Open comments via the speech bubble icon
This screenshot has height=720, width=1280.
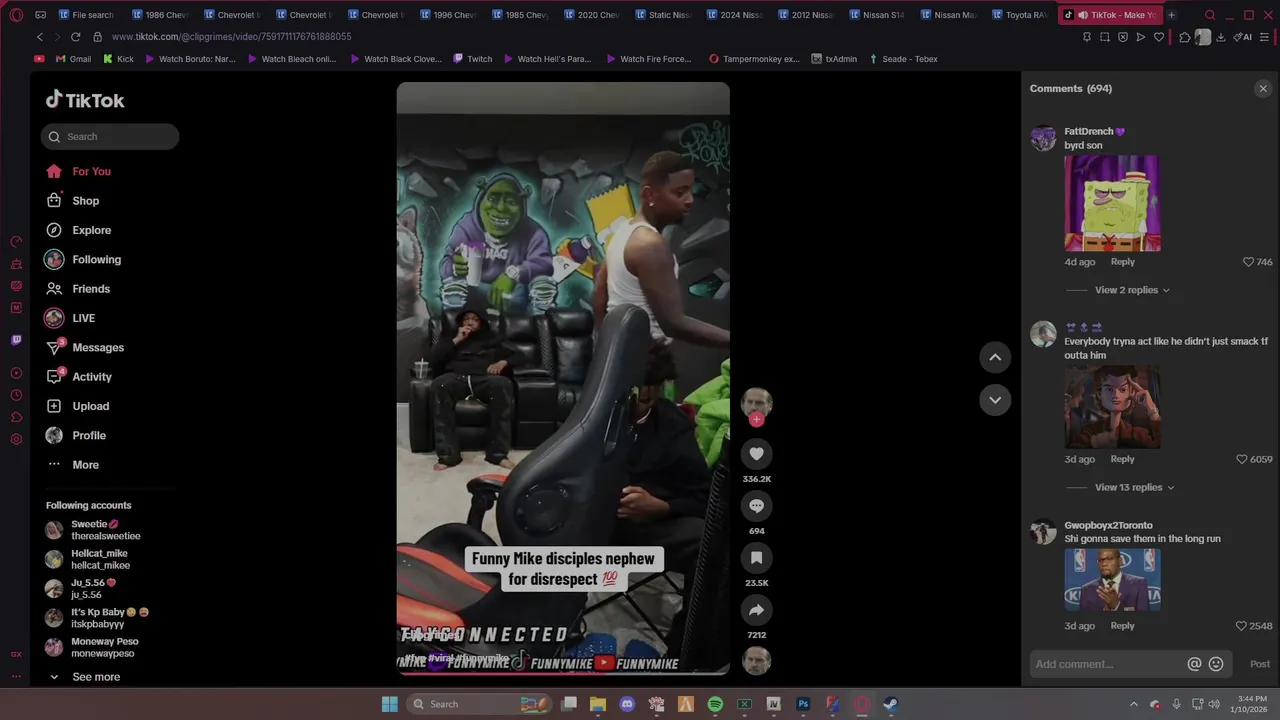coord(756,506)
